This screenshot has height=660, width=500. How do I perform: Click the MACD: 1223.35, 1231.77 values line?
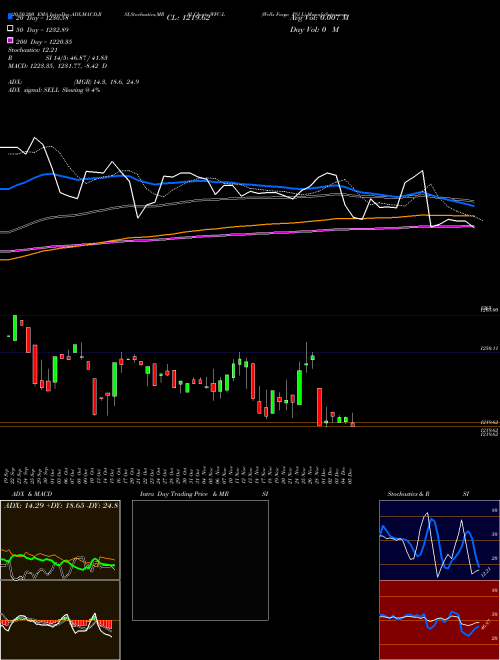[57, 66]
